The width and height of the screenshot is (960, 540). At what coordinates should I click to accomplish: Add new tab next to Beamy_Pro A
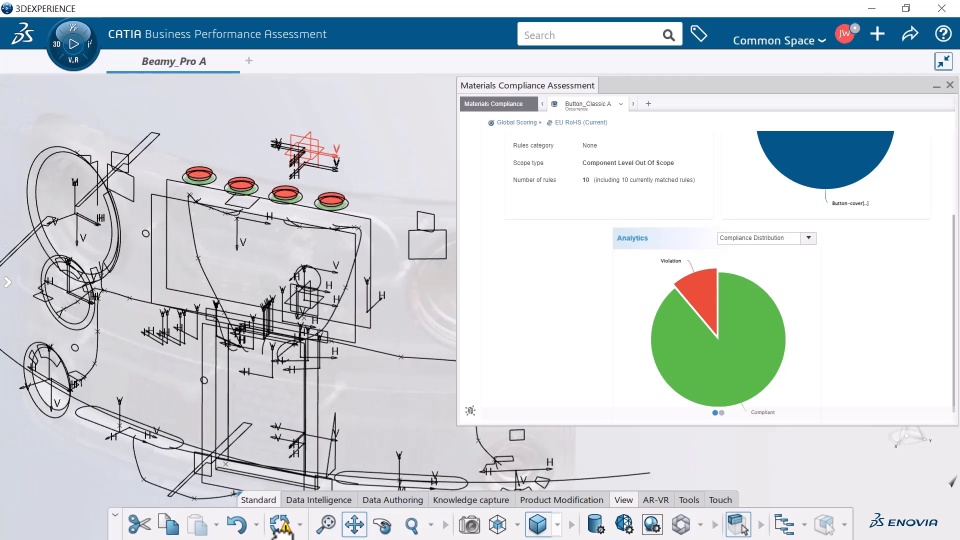(249, 61)
